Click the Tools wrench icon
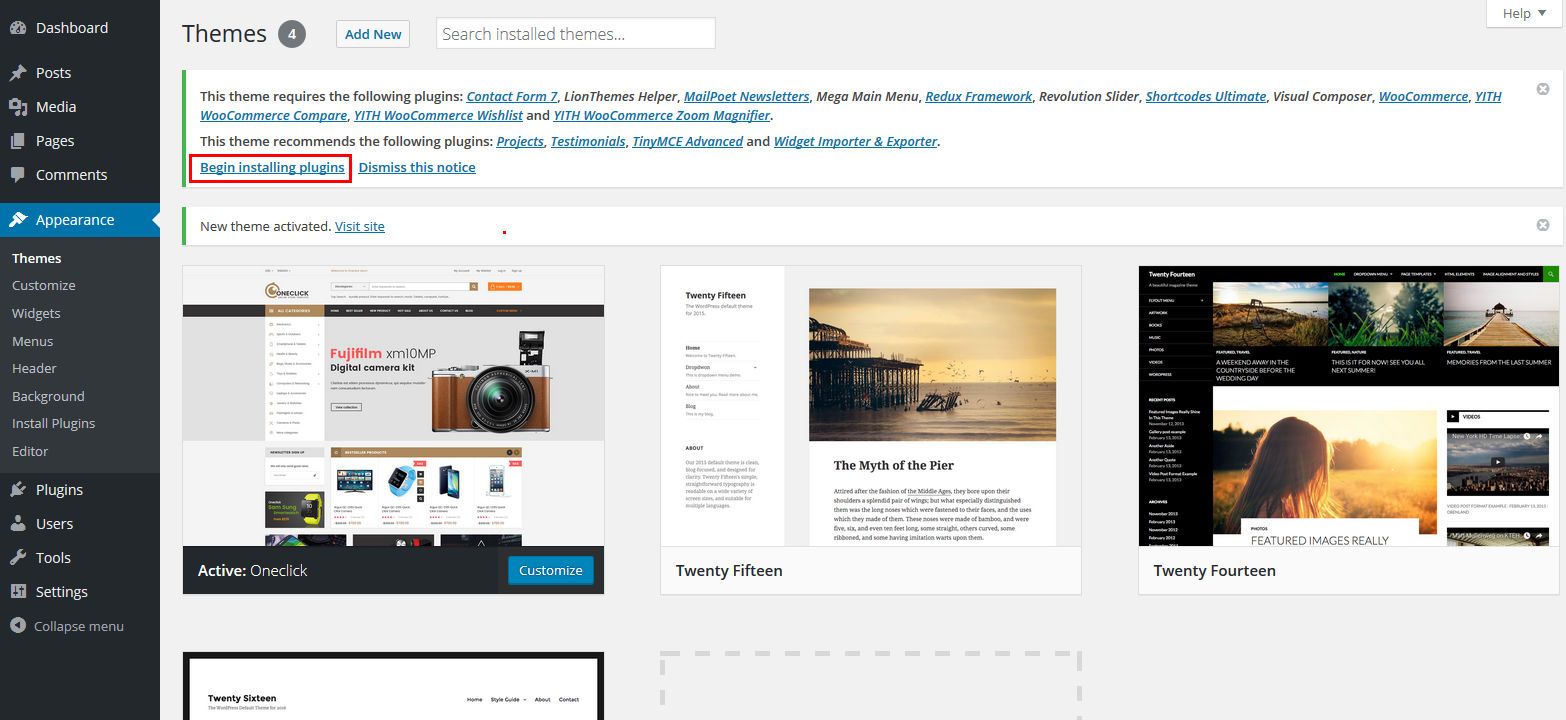 [x=18, y=558]
